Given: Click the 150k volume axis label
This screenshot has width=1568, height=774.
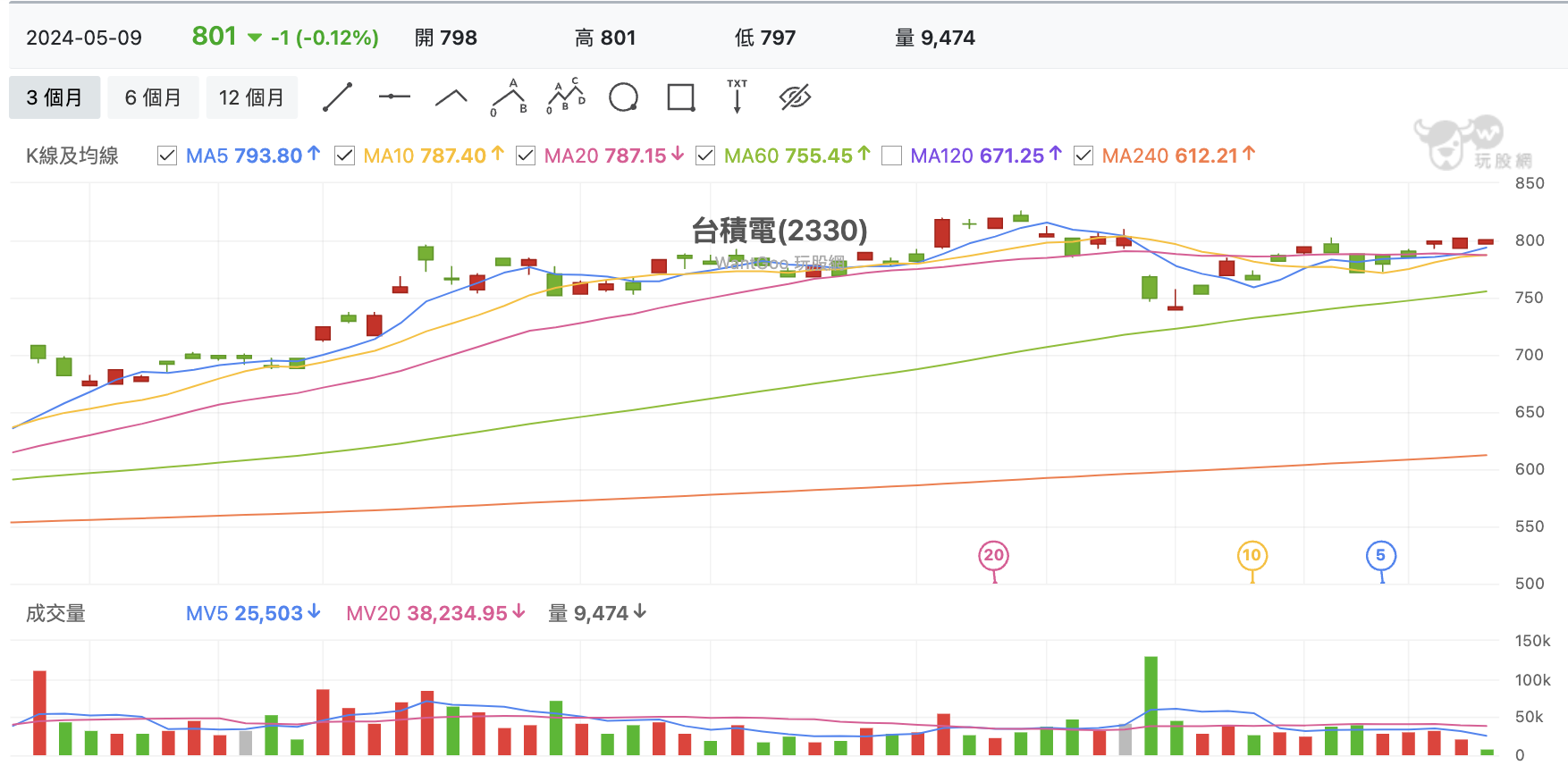Looking at the screenshot, I should (1532, 641).
